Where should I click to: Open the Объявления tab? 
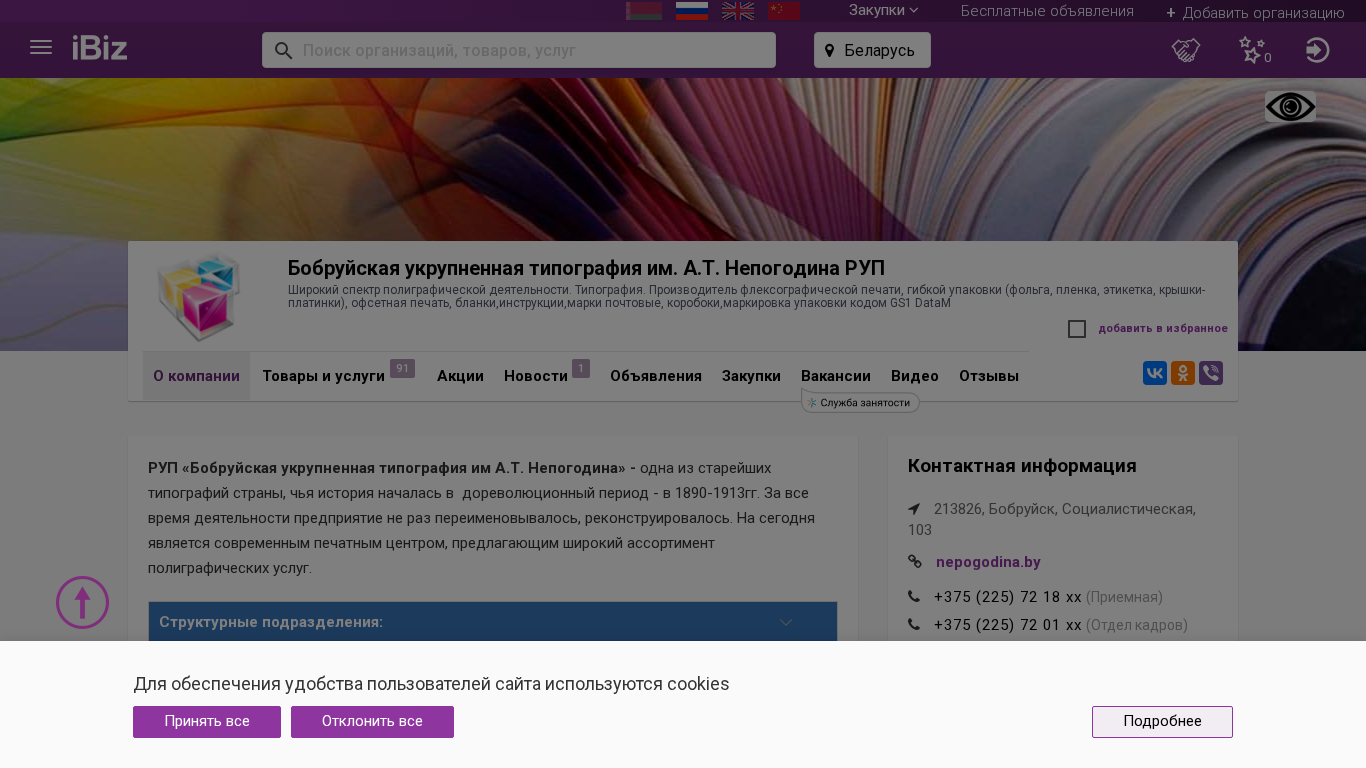(656, 376)
